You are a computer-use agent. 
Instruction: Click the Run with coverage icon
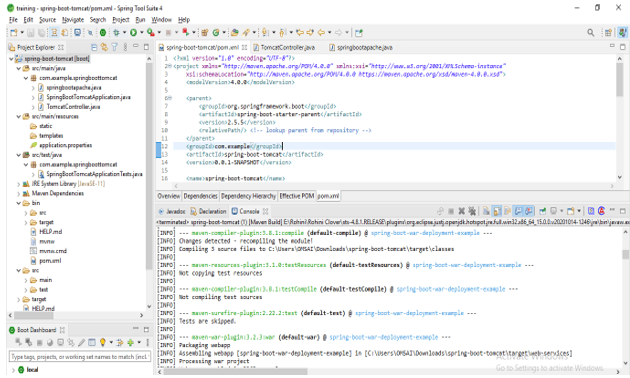coord(150,33)
